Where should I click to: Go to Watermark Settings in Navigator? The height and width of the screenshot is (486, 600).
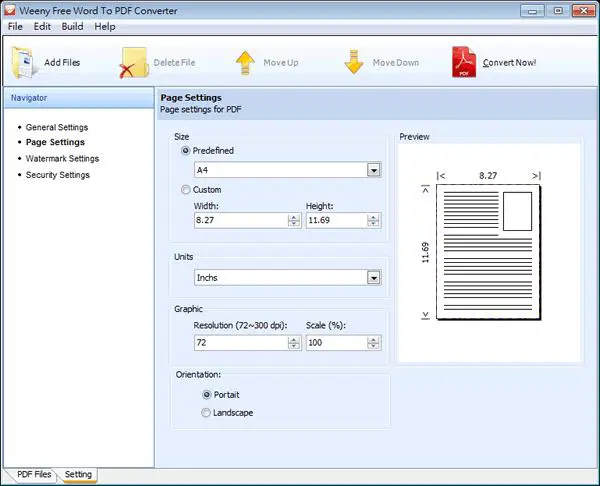62,158
